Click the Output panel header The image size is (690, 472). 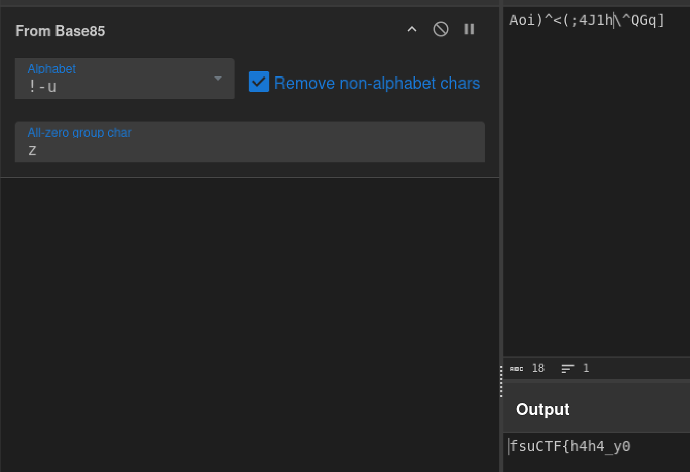coord(596,409)
